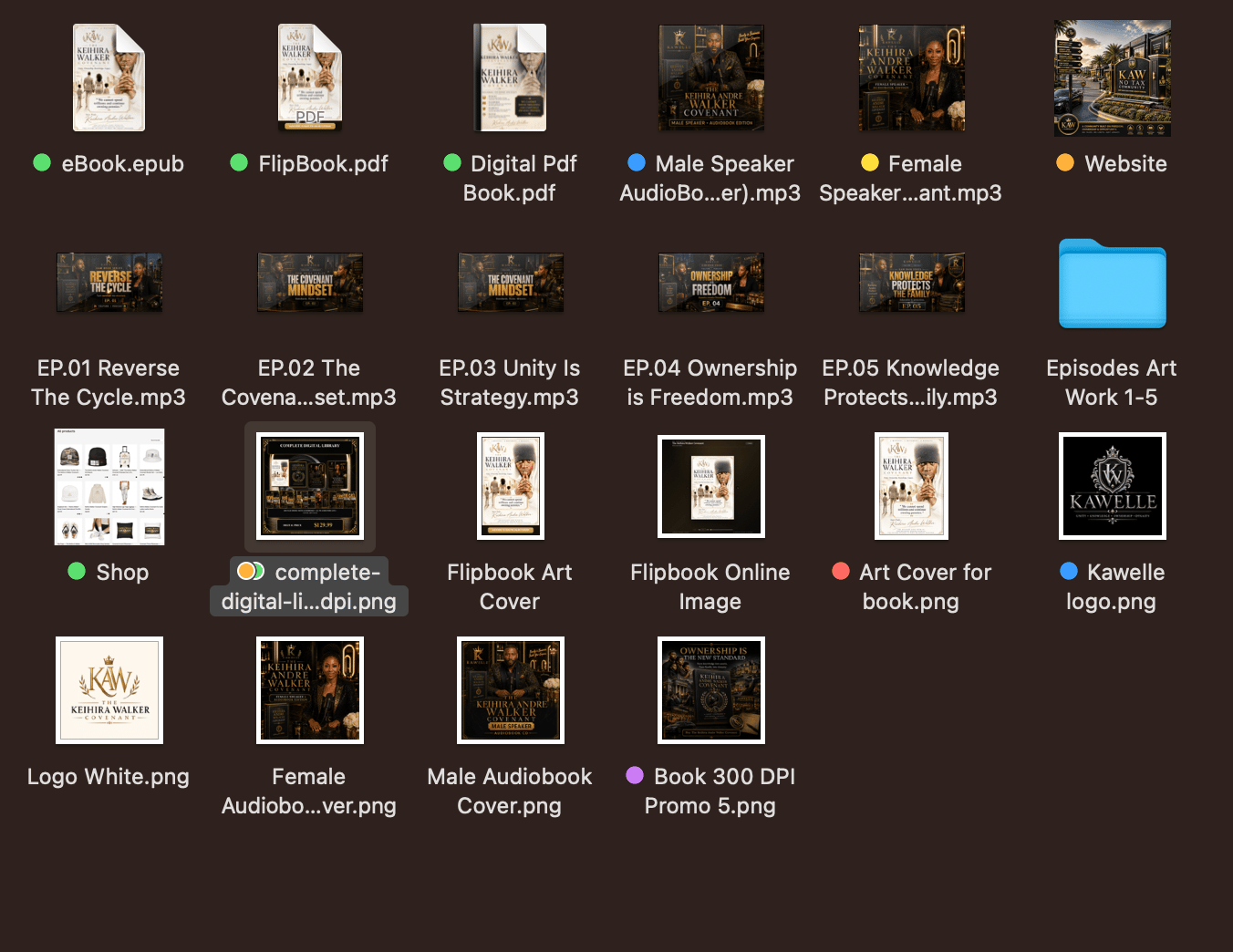Screen dimensions: 1233x952
Task: Click the Digital Pdf Book.pdf icon
Action: [511, 78]
